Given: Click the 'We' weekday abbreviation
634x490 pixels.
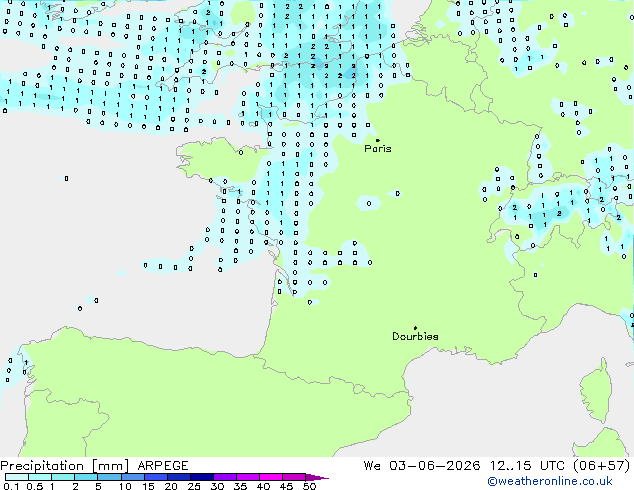Looking at the screenshot, I should click(x=372, y=466).
